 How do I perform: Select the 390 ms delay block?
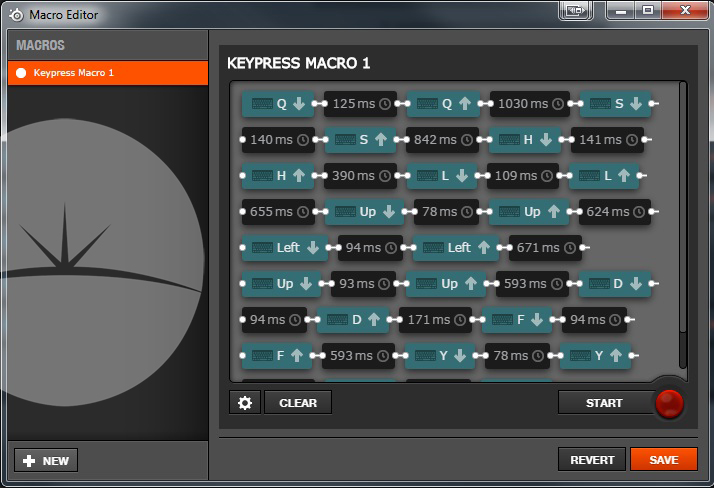coord(360,176)
